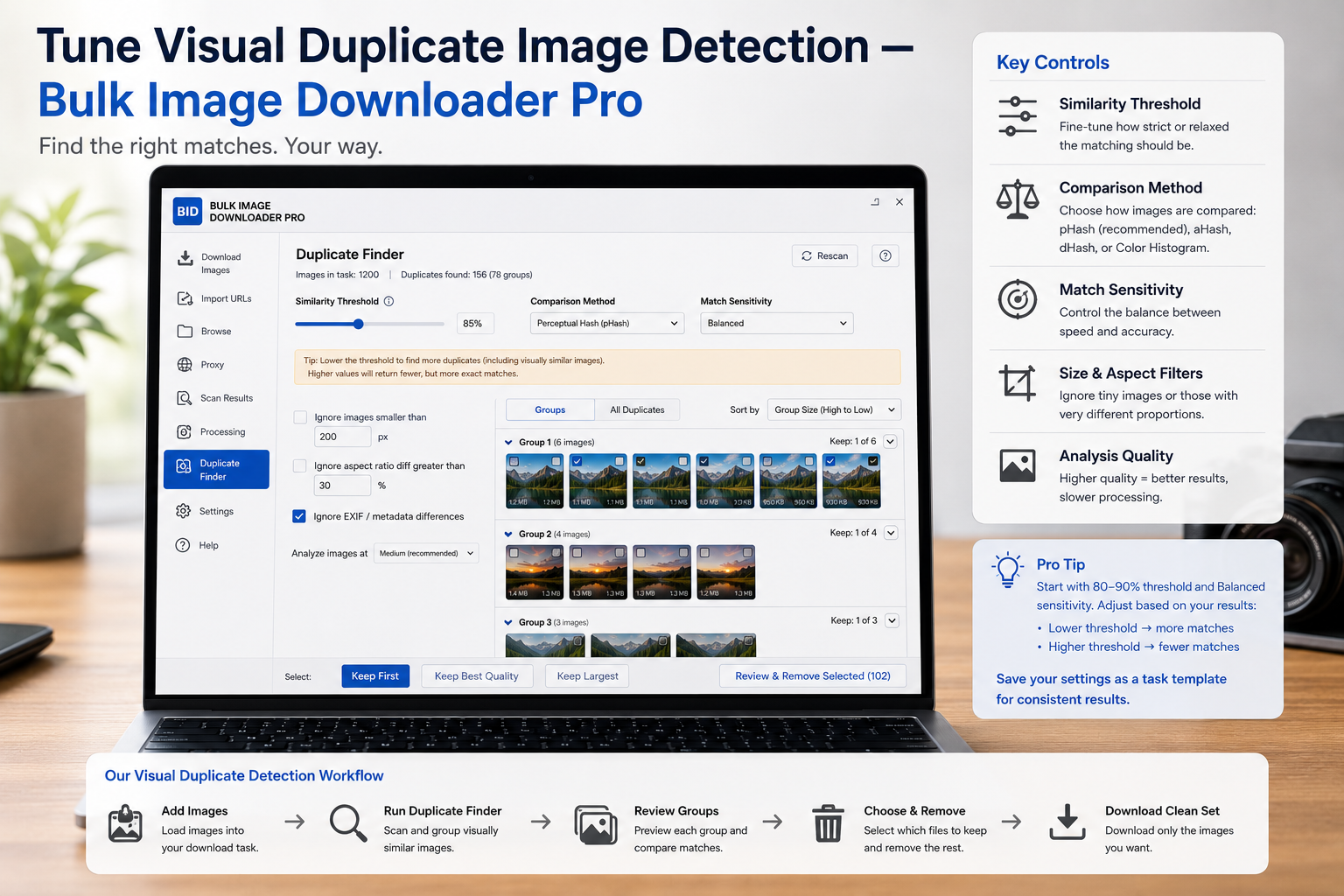This screenshot has width=1344, height=896.
Task: Switch to the Groups tab
Action: click(550, 409)
